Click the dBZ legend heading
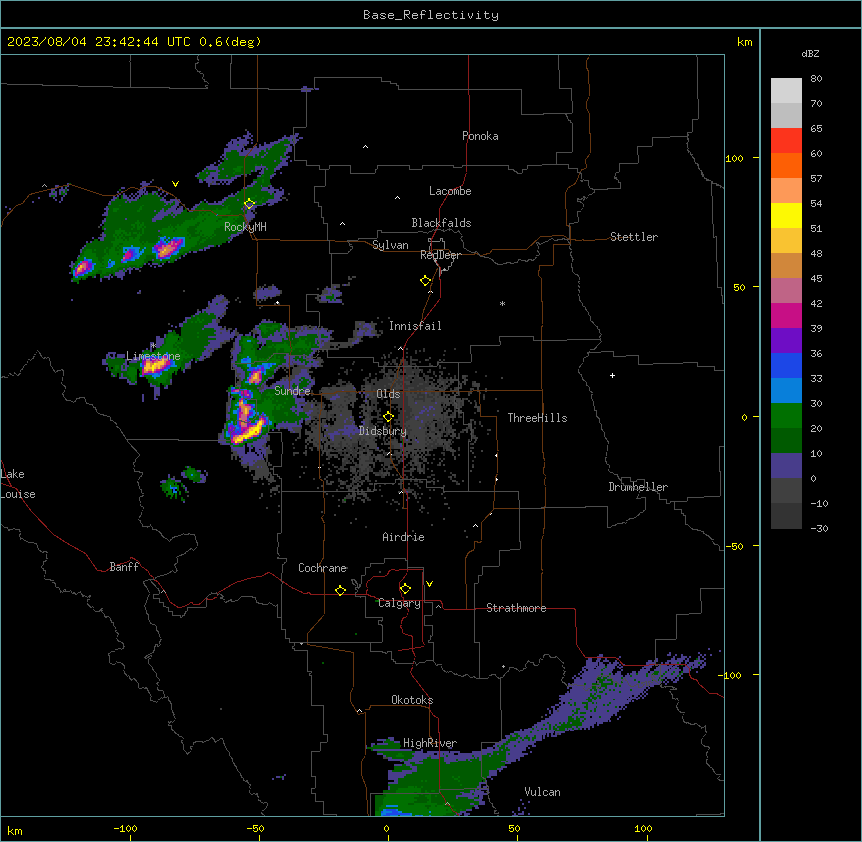This screenshot has width=862, height=842. (810, 53)
